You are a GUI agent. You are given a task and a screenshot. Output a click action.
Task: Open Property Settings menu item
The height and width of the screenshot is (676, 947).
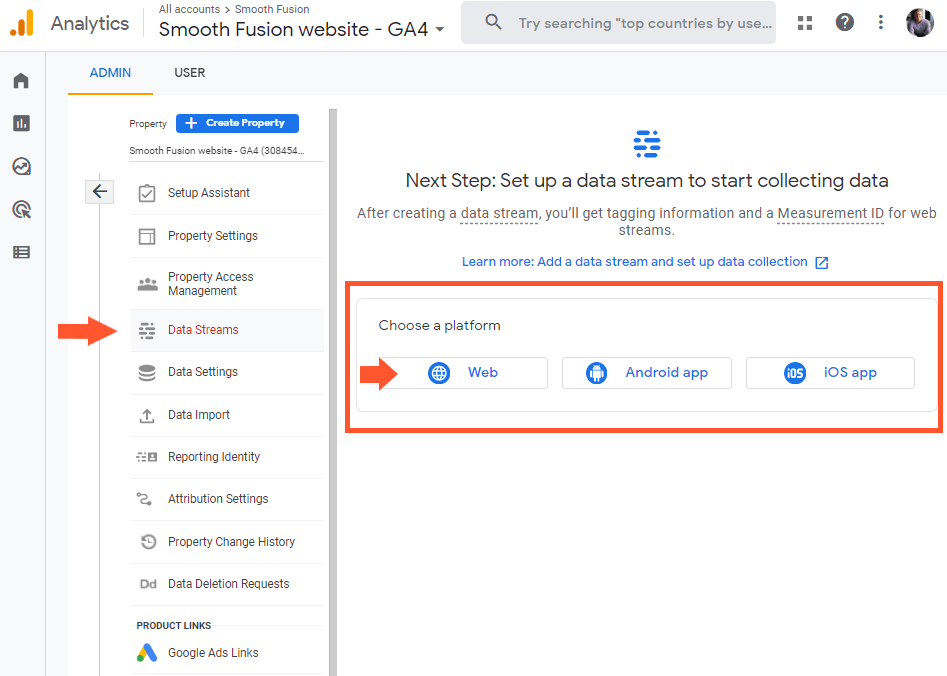227,236
